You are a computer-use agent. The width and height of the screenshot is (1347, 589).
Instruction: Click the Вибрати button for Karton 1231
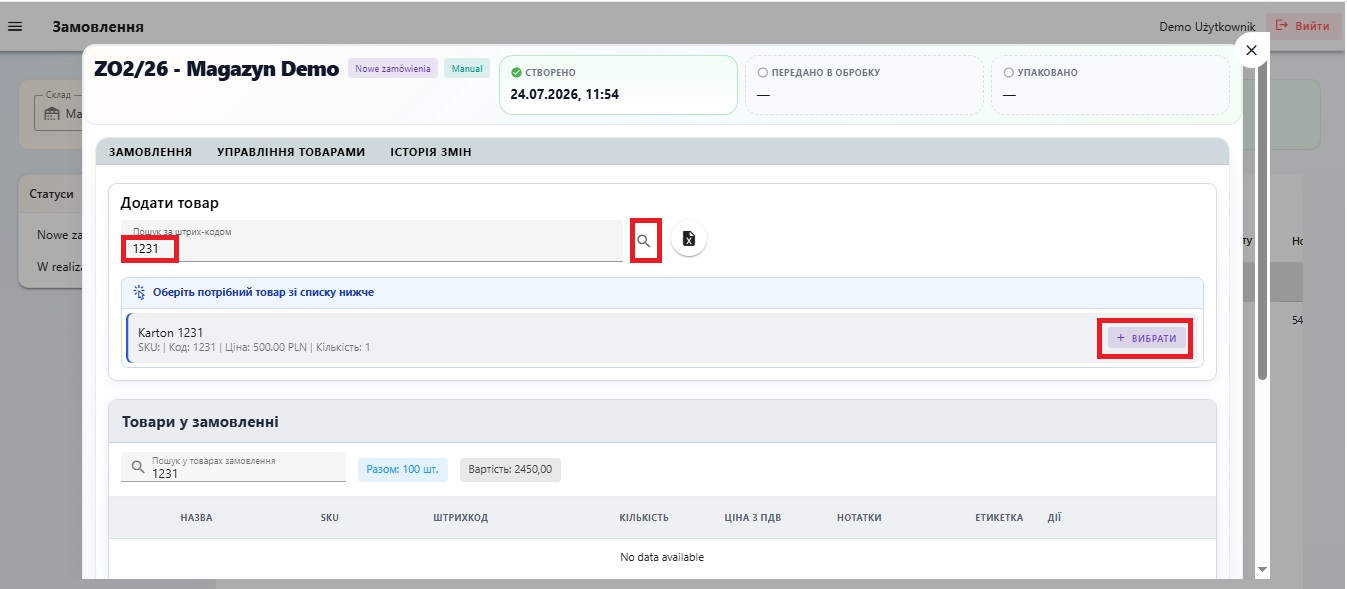pyautogui.click(x=1147, y=338)
